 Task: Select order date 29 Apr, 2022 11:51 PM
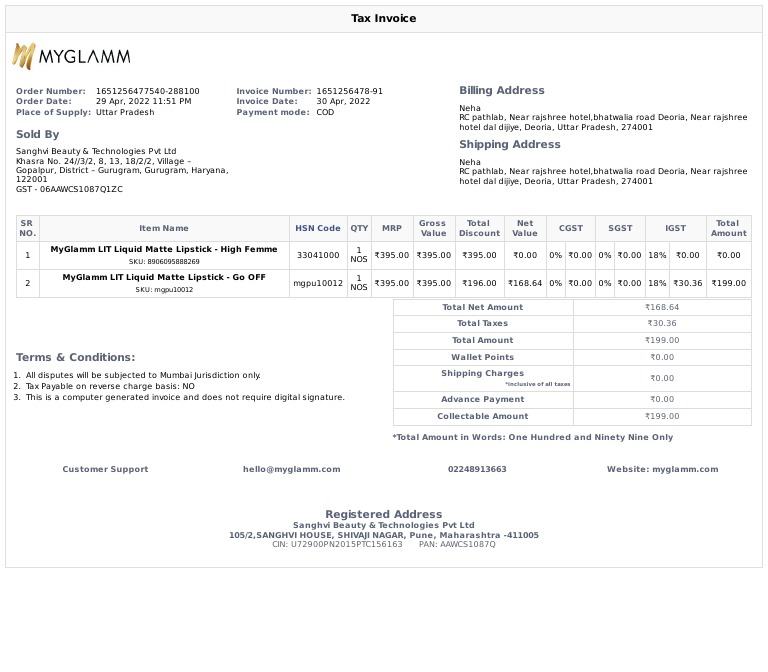coord(144,101)
